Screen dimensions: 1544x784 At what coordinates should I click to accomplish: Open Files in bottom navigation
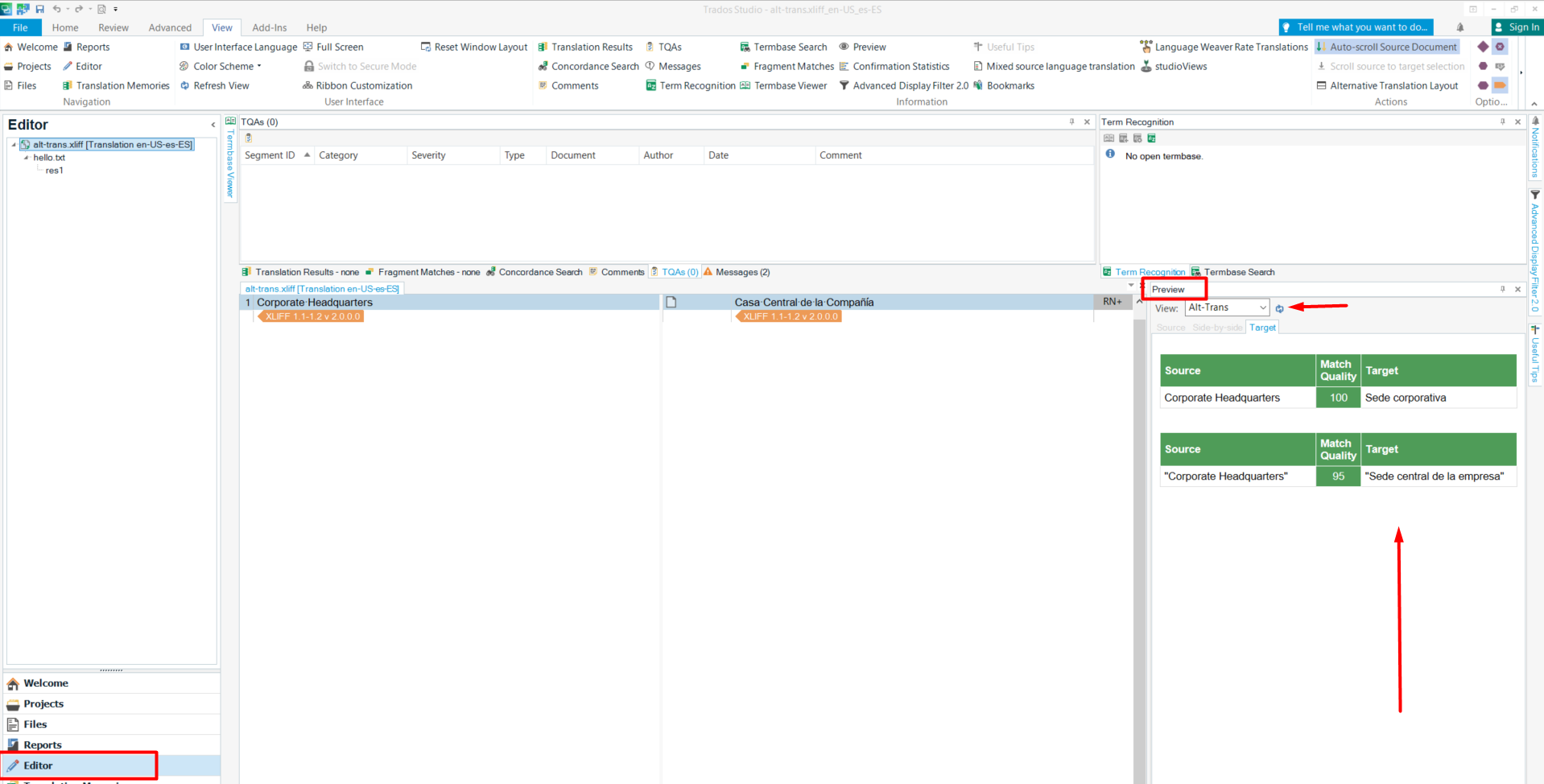(x=112, y=724)
